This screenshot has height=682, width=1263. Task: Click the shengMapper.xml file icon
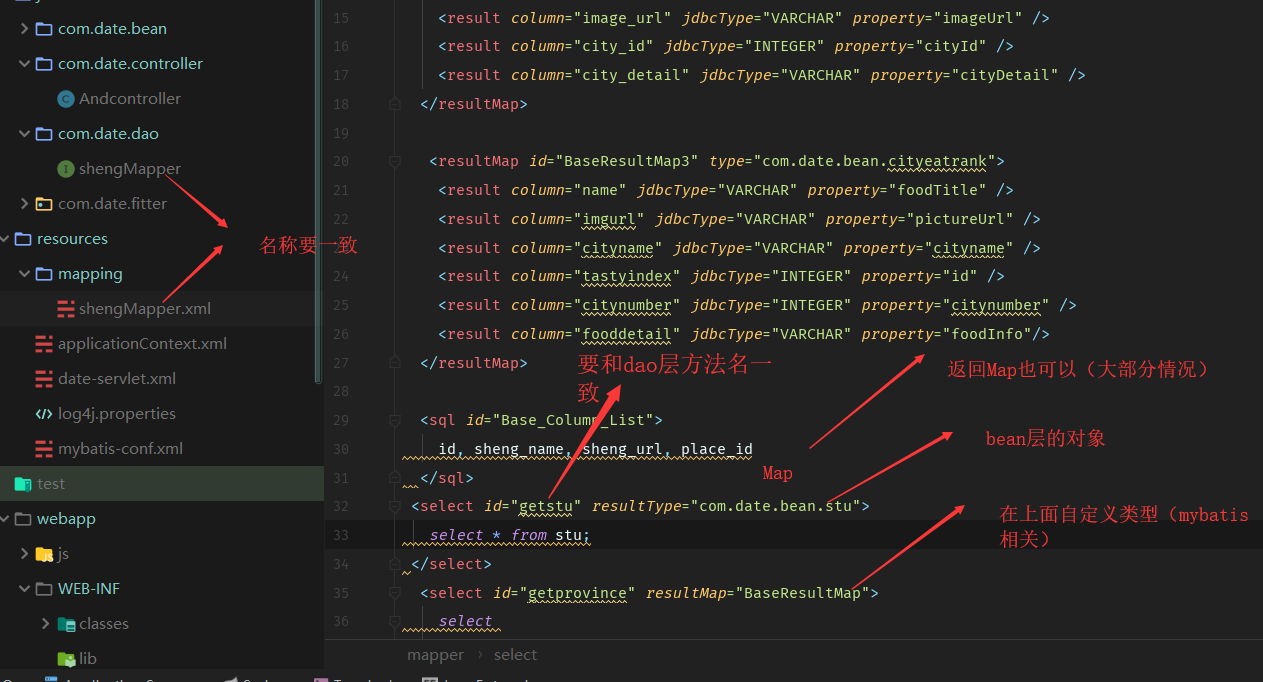tap(66, 309)
